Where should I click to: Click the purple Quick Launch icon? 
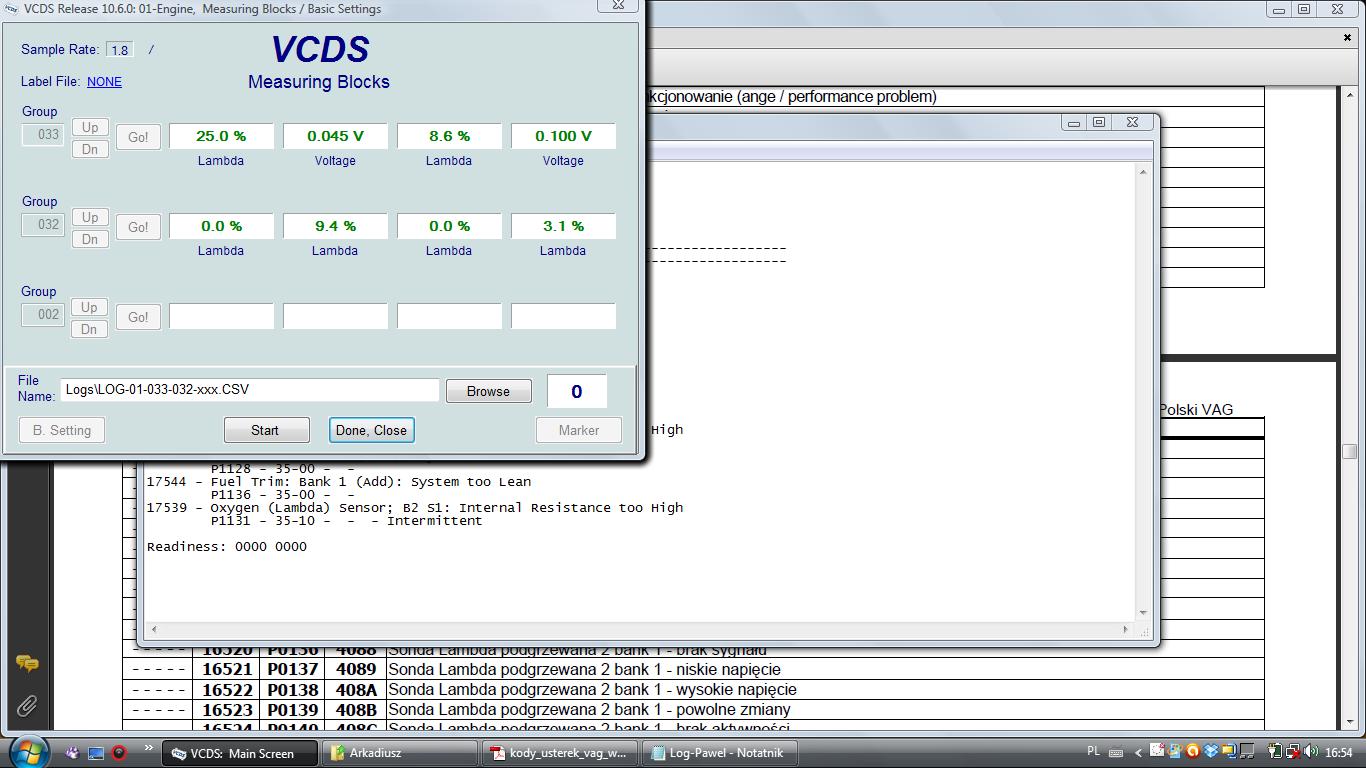[72, 752]
